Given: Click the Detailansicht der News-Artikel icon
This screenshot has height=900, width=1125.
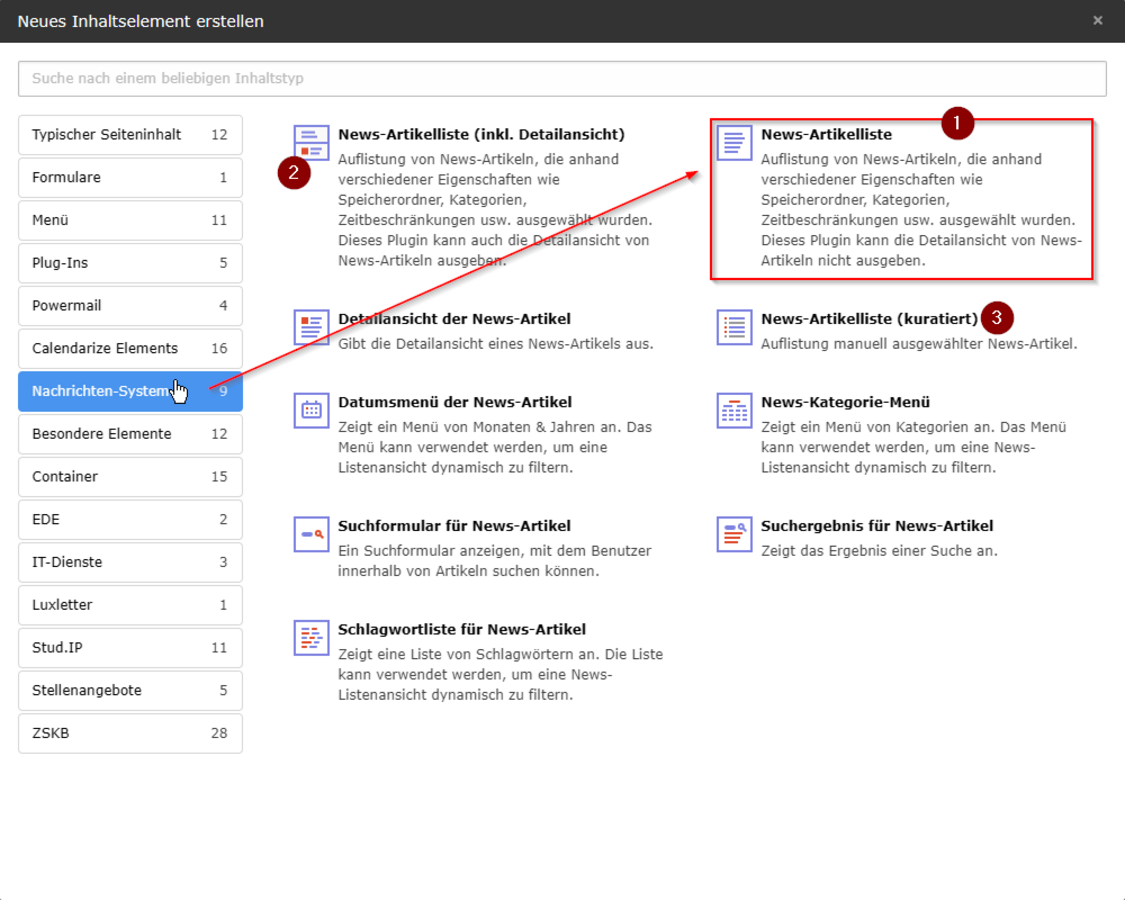Looking at the screenshot, I should coord(311,327).
